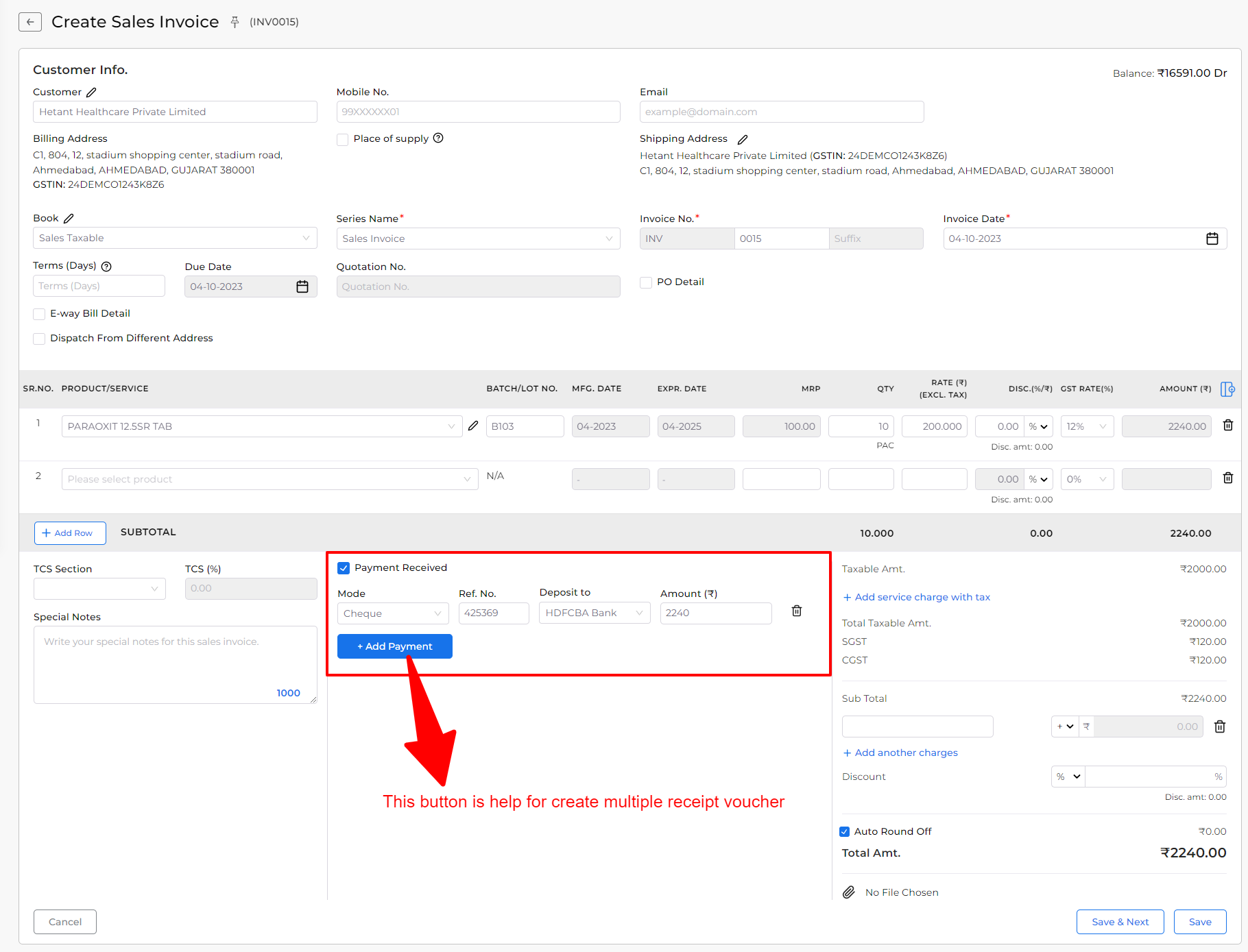Viewport: 1248px width, 952px height.
Task: Click the Ref. No. 425369 field
Action: point(494,613)
